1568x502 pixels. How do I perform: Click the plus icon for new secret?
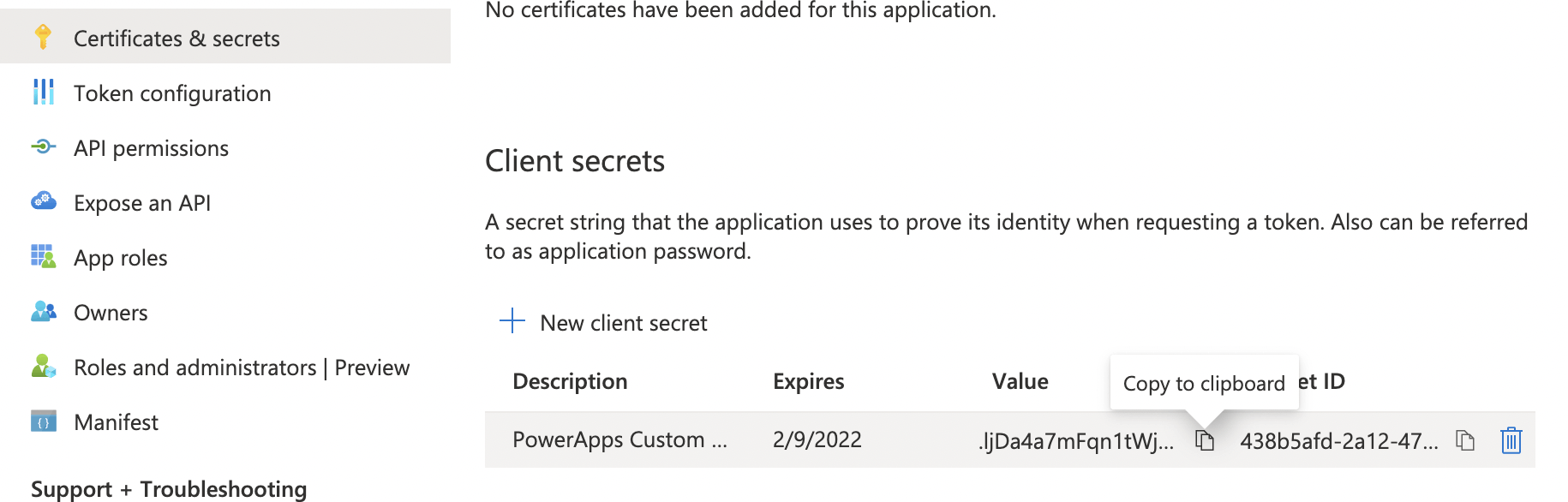pyautogui.click(x=512, y=321)
